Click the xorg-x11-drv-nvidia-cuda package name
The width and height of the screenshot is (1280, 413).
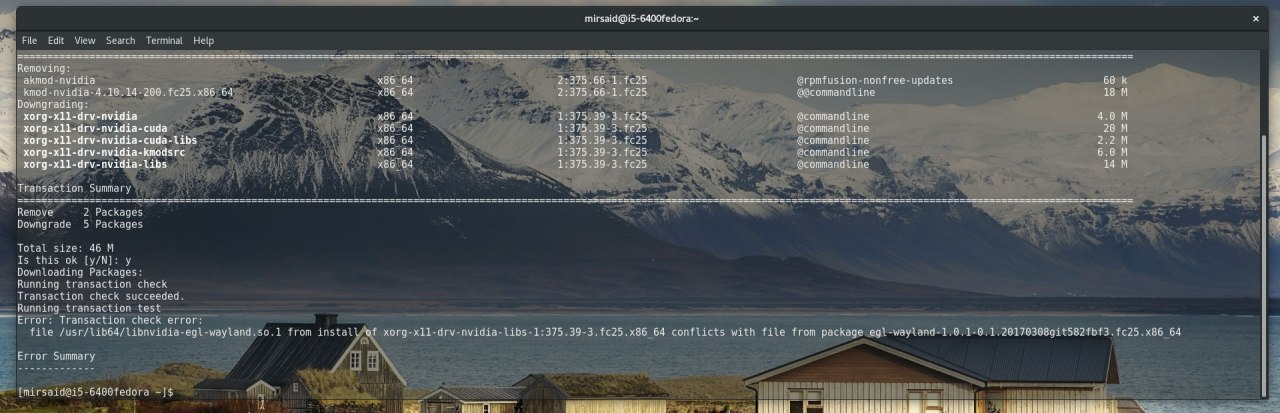(95, 128)
